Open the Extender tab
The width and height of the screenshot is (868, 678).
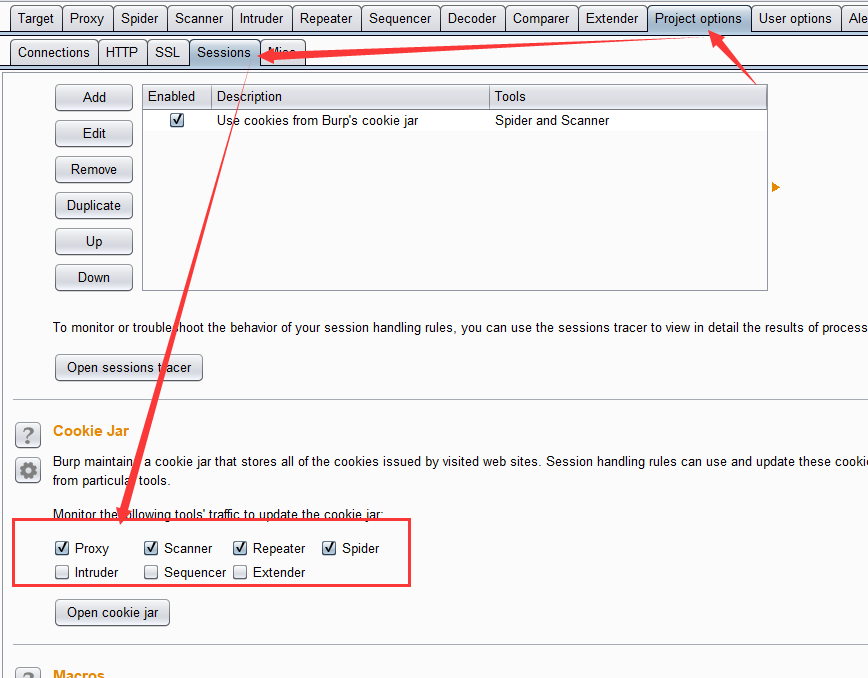coord(612,18)
